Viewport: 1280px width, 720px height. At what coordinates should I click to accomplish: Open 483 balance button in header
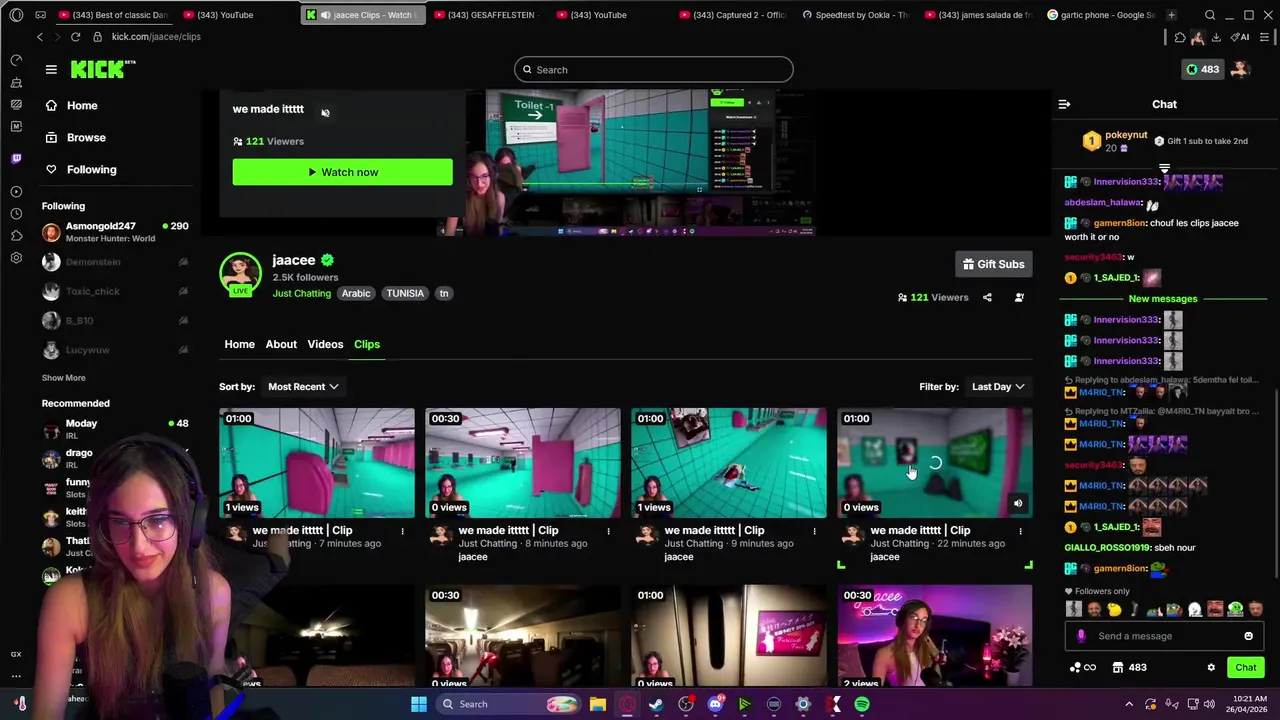pyautogui.click(x=1202, y=69)
